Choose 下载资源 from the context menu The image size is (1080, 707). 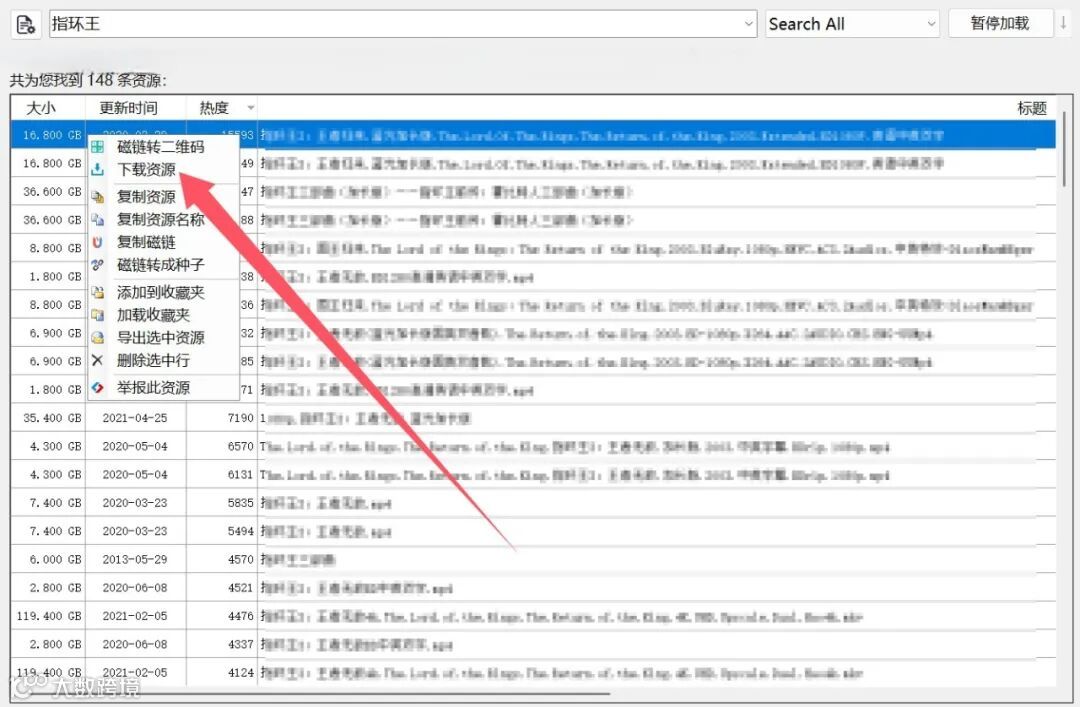(146, 170)
